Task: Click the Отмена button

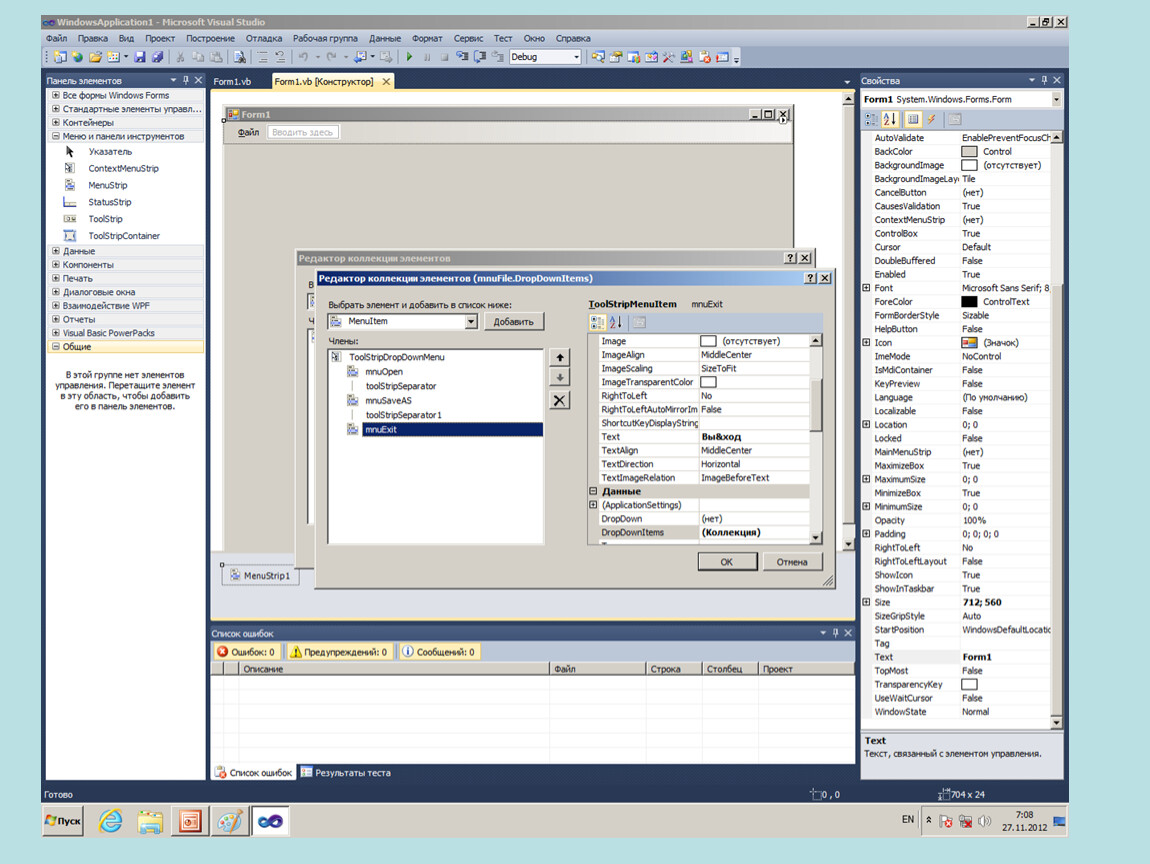Action: click(x=792, y=562)
